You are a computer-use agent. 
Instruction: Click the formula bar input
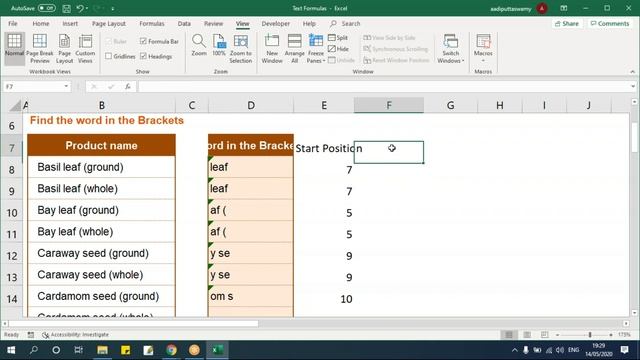384,87
